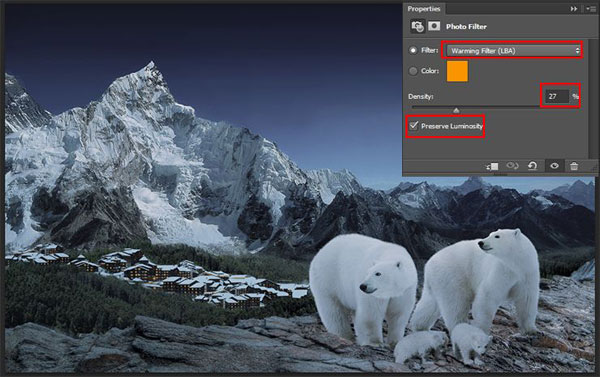Open the orange filter color swatch
Screen dimensions: 600x377
(457, 71)
